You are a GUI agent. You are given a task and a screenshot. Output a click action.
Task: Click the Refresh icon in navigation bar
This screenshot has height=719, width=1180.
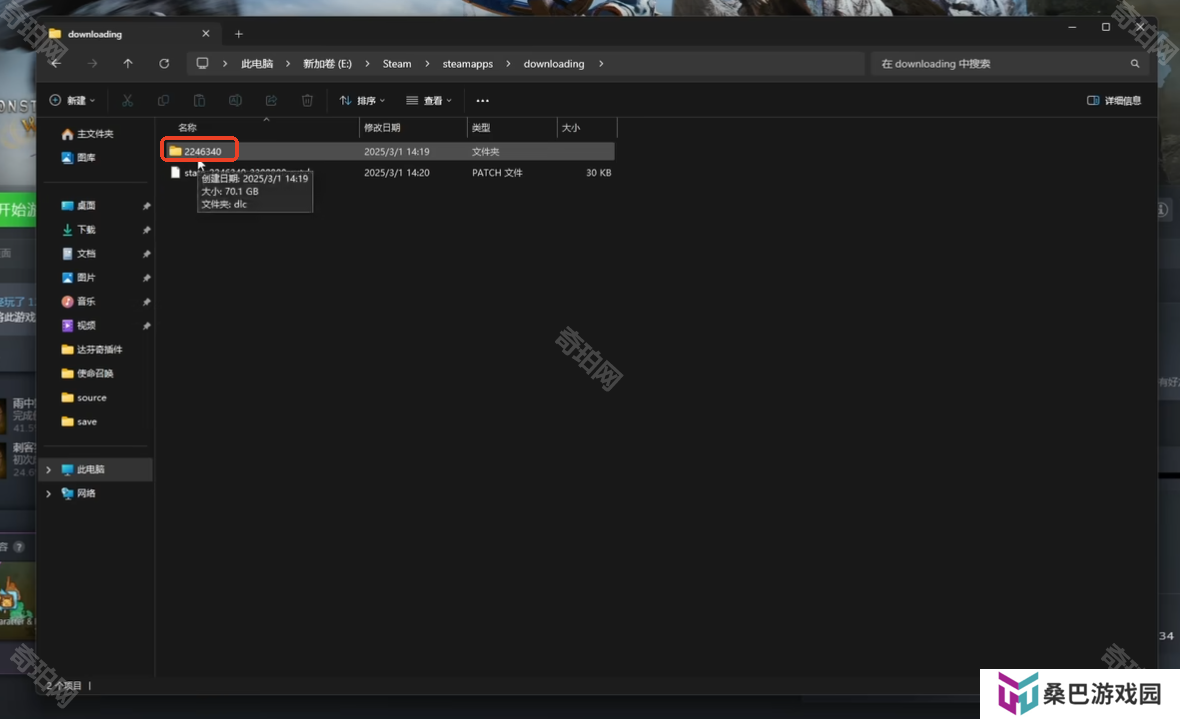(x=164, y=64)
